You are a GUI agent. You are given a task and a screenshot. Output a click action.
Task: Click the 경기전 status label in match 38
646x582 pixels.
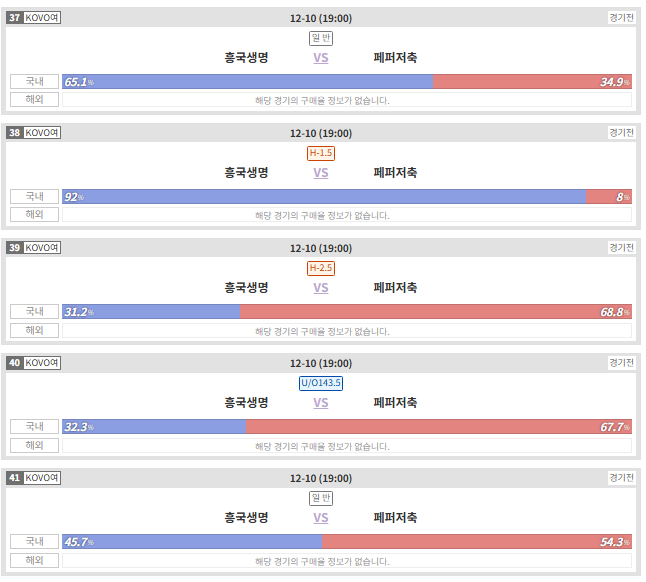coord(621,133)
